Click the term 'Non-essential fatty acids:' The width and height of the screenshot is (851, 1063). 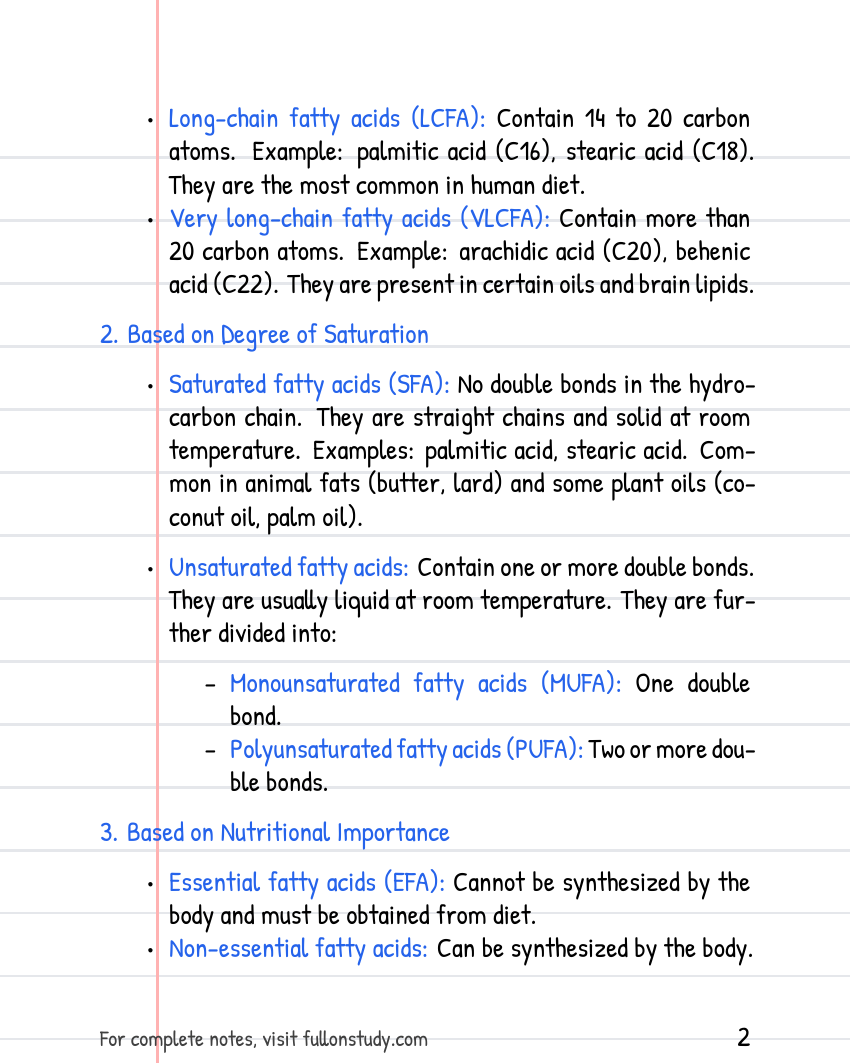pos(298,949)
